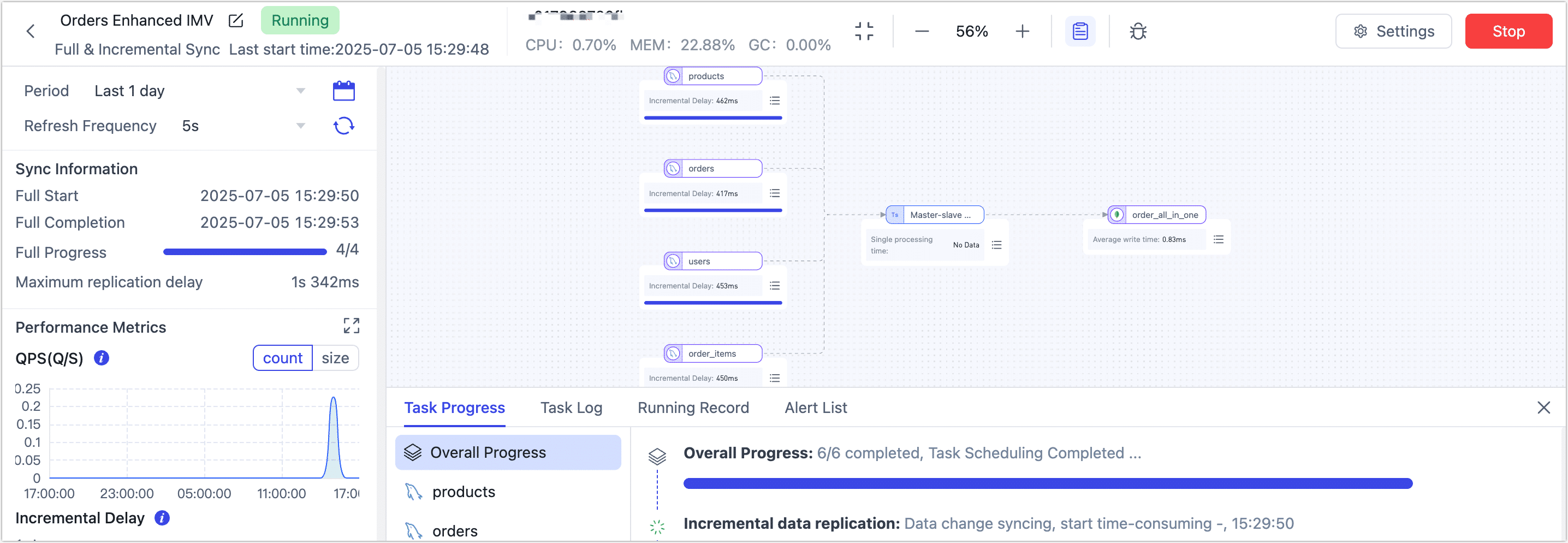Open the Settings panel
1568x543 pixels.
tap(1394, 31)
